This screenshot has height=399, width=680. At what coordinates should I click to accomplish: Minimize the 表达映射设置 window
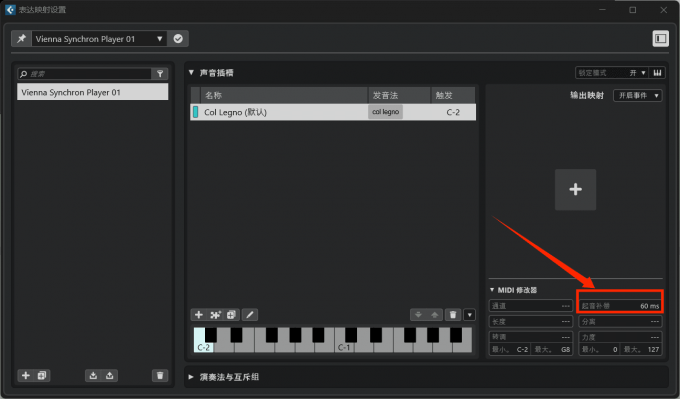[602, 10]
